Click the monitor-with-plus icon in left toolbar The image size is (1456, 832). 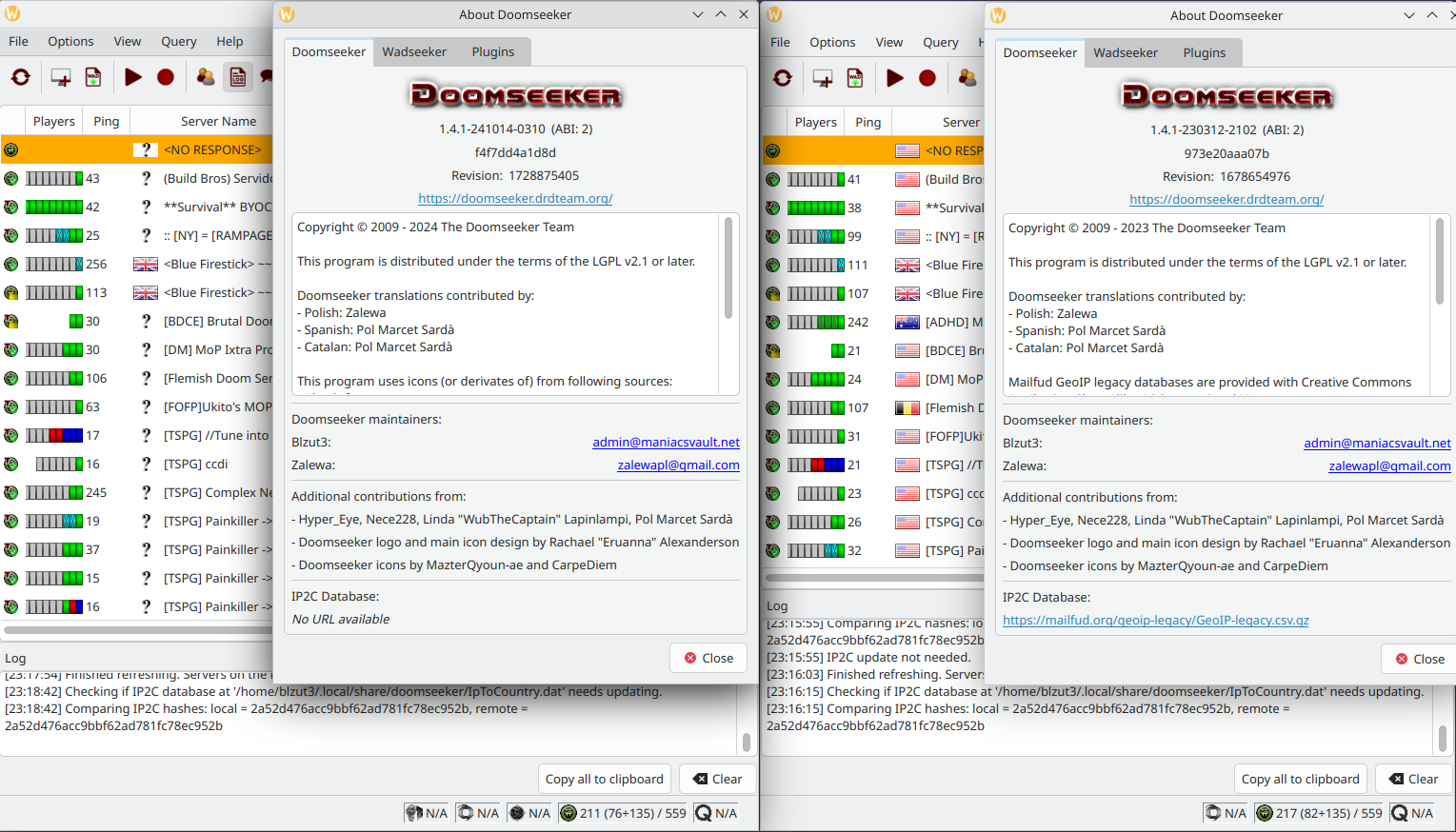click(x=61, y=78)
